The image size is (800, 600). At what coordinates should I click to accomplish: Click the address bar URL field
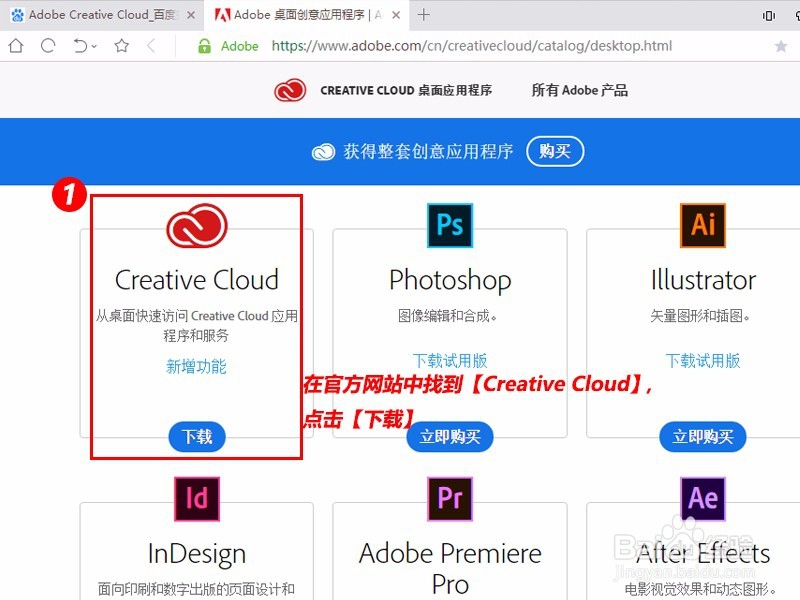pyautogui.click(x=450, y=45)
